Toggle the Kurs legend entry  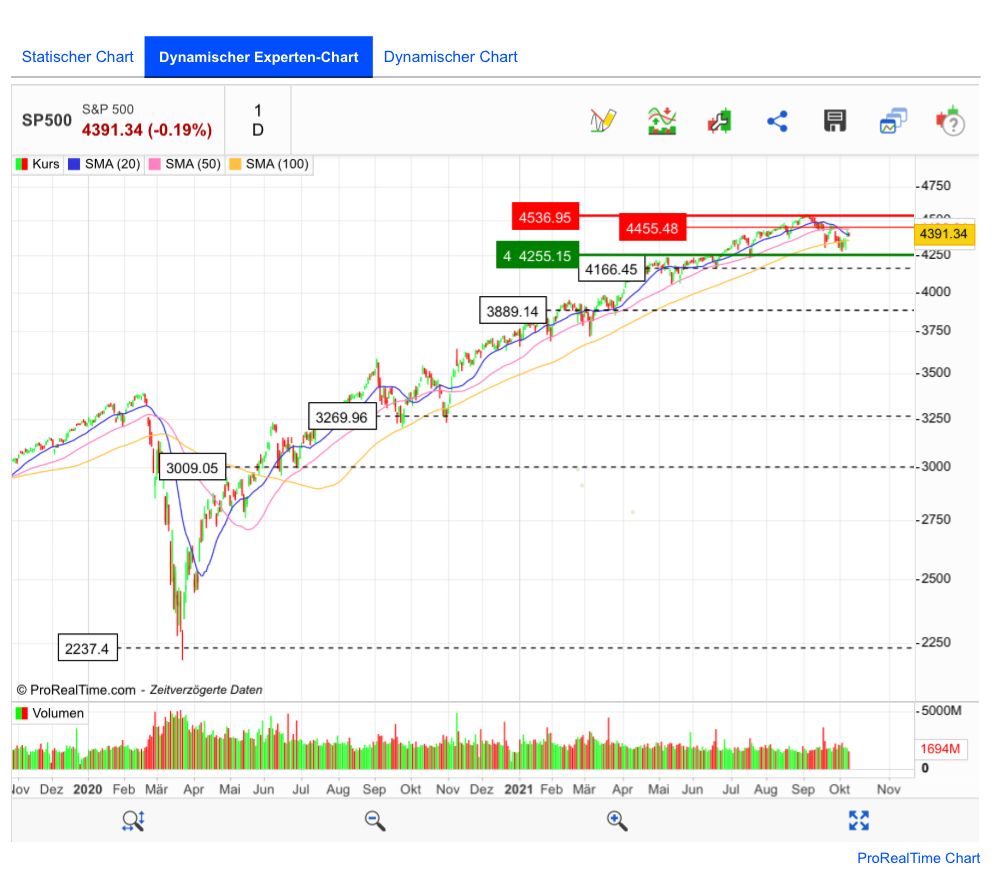[38, 164]
